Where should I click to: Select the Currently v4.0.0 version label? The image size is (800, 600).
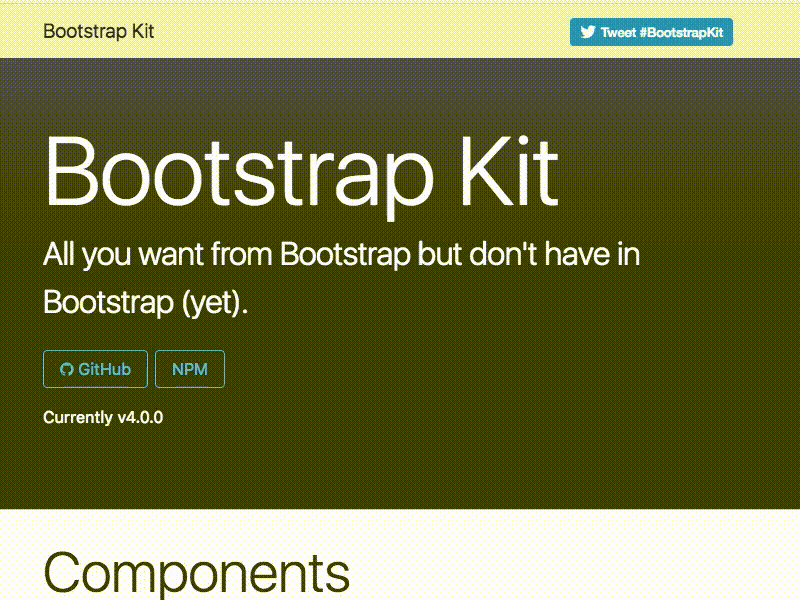(x=104, y=417)
